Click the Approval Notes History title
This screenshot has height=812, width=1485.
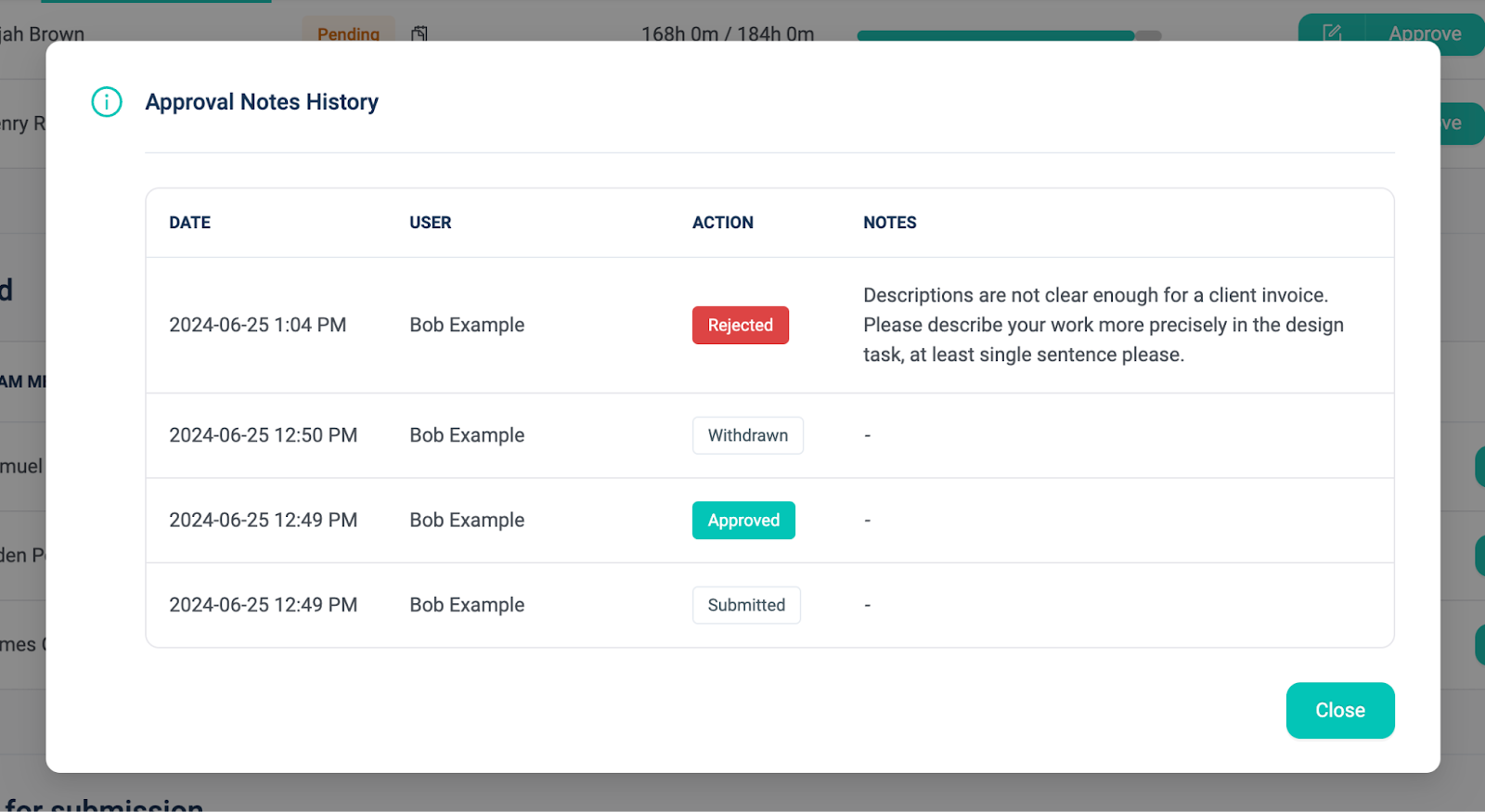[262, 101]
